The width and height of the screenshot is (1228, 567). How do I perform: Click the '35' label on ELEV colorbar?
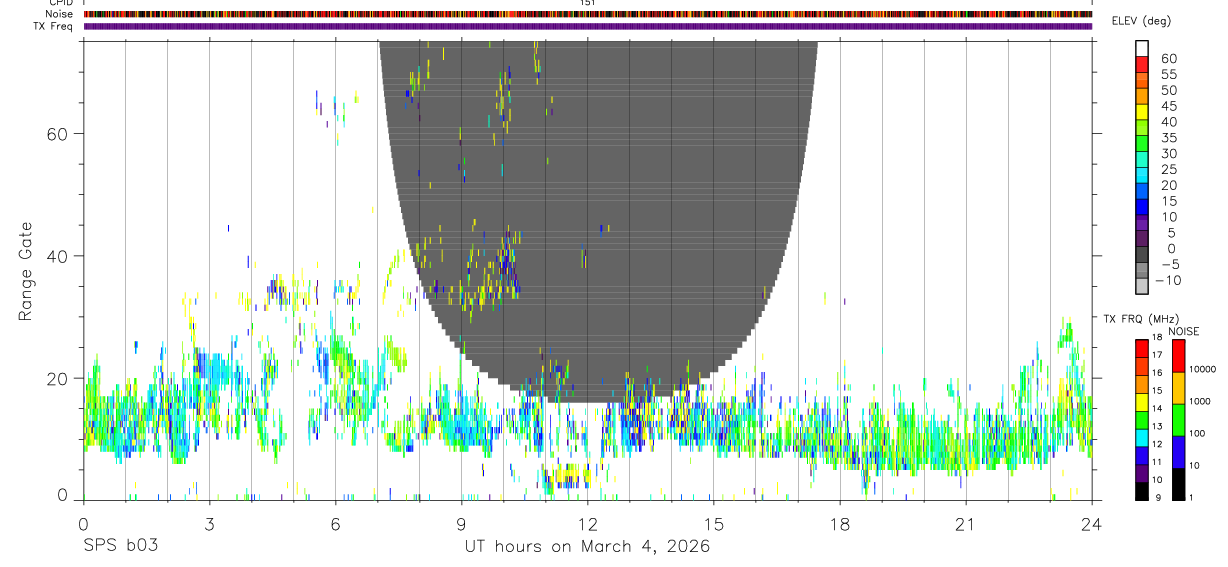(1168, 137)
